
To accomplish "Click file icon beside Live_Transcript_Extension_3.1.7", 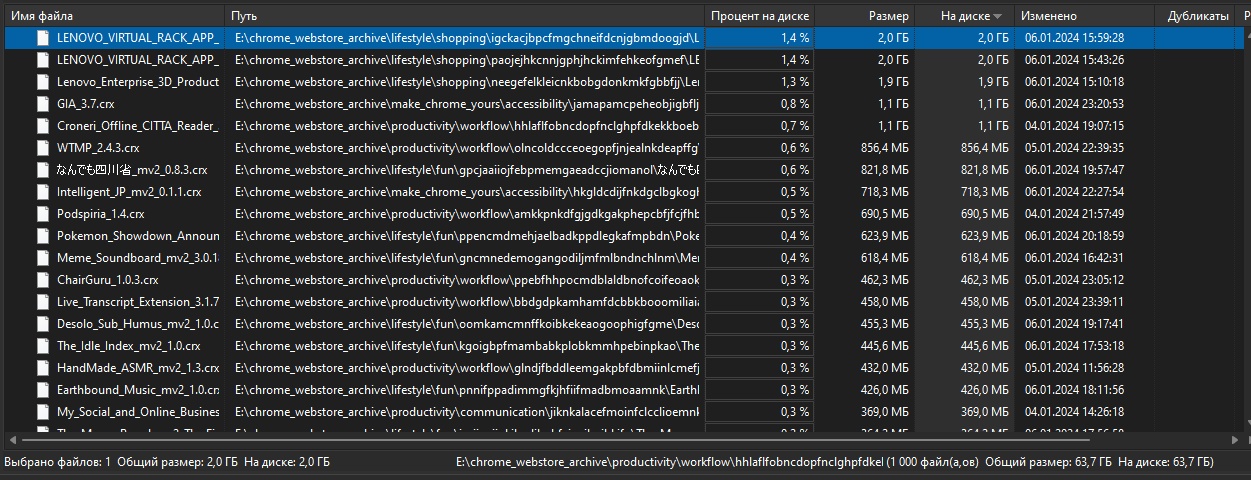I will point(42,302).
